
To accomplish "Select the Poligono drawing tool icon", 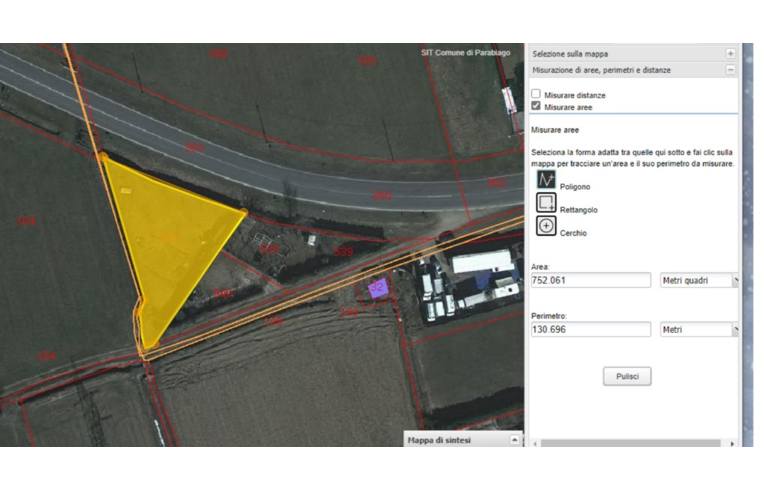I will tap(546, 179).
